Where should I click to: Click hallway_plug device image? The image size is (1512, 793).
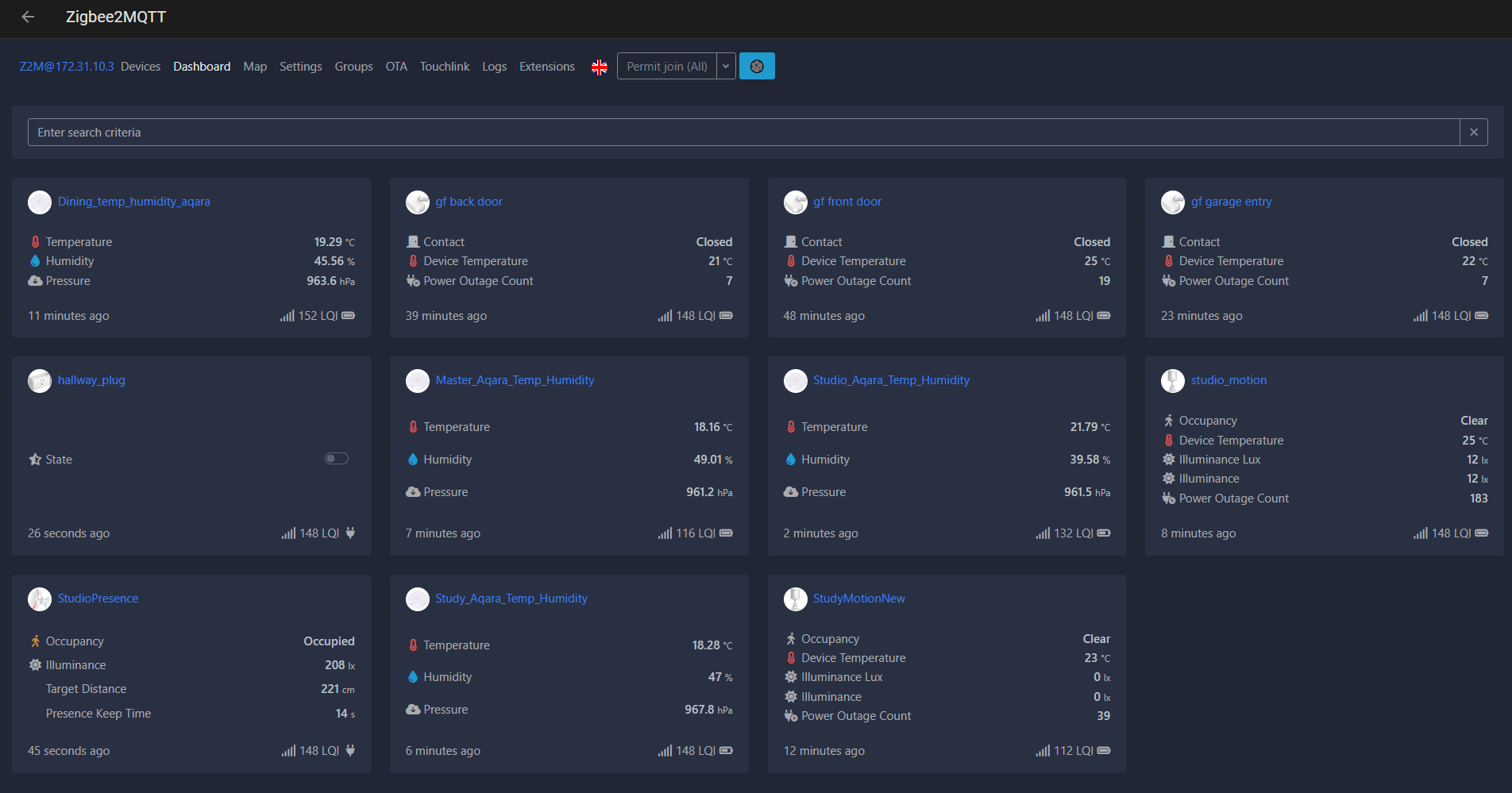40,381
